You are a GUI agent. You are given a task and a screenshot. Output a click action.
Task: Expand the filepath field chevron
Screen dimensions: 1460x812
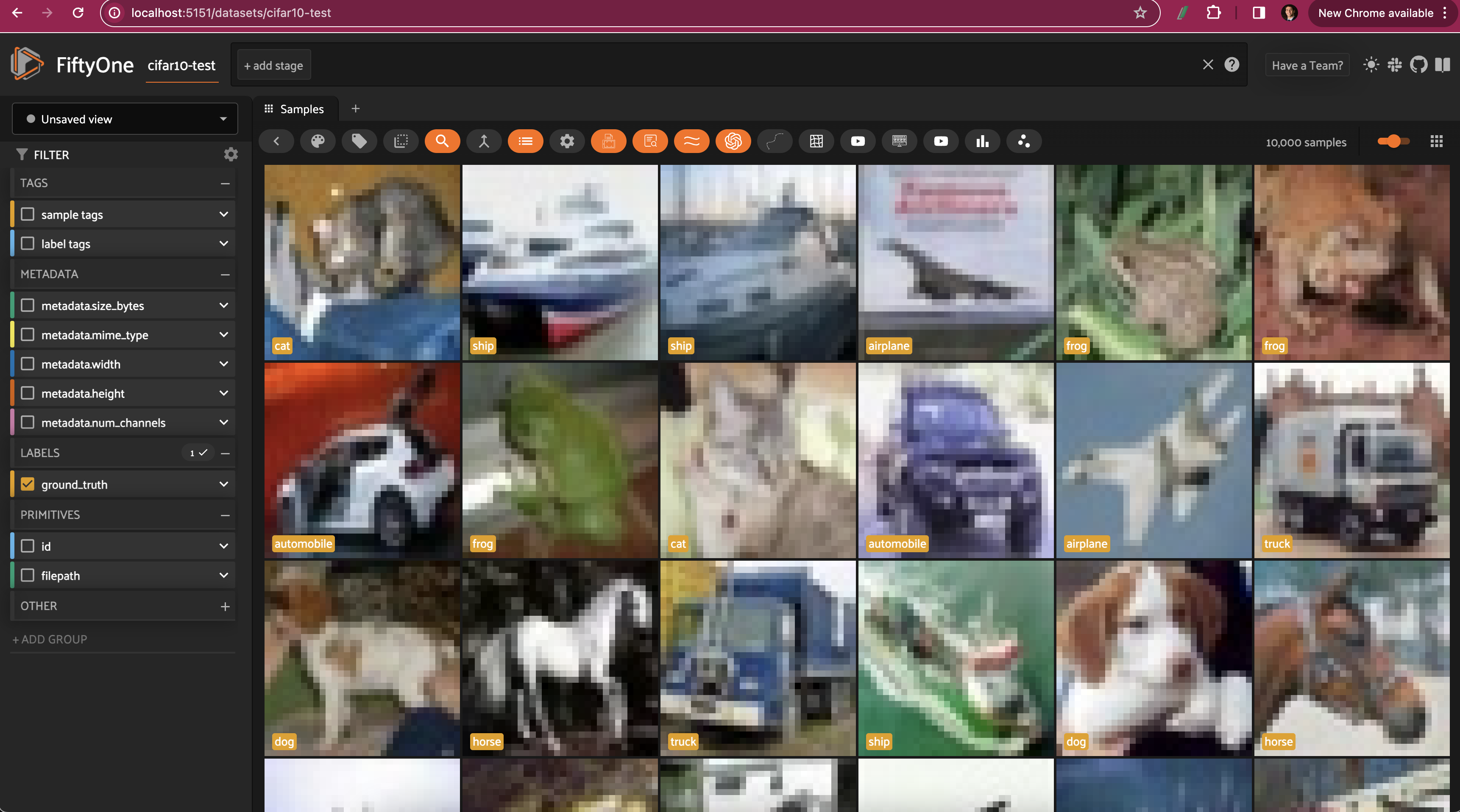coord(224,575)
